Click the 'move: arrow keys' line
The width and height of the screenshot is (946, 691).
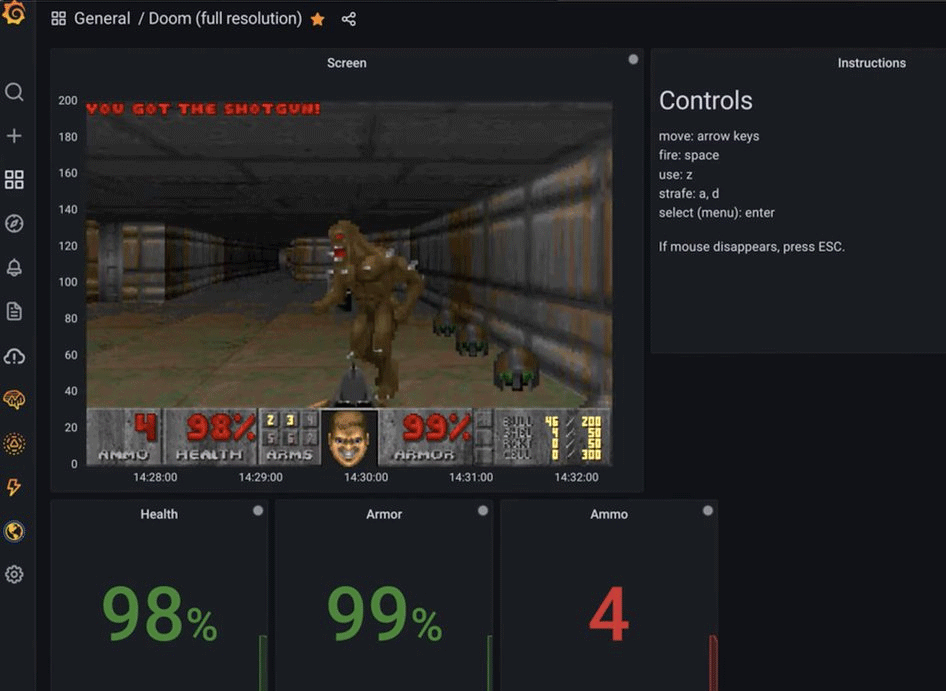(709, 136)
